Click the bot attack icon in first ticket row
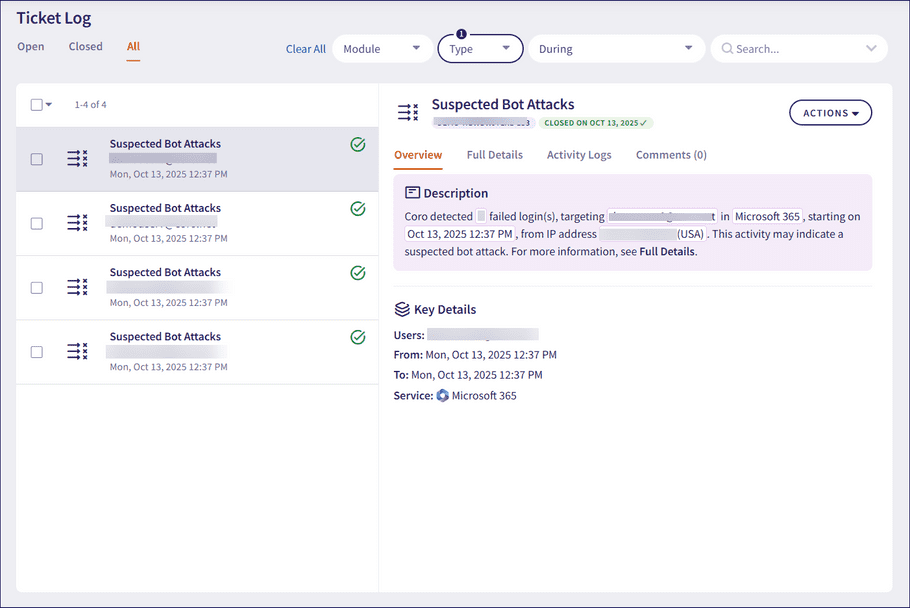This screenshot has width=910, height=608. (x=77, y=159)
